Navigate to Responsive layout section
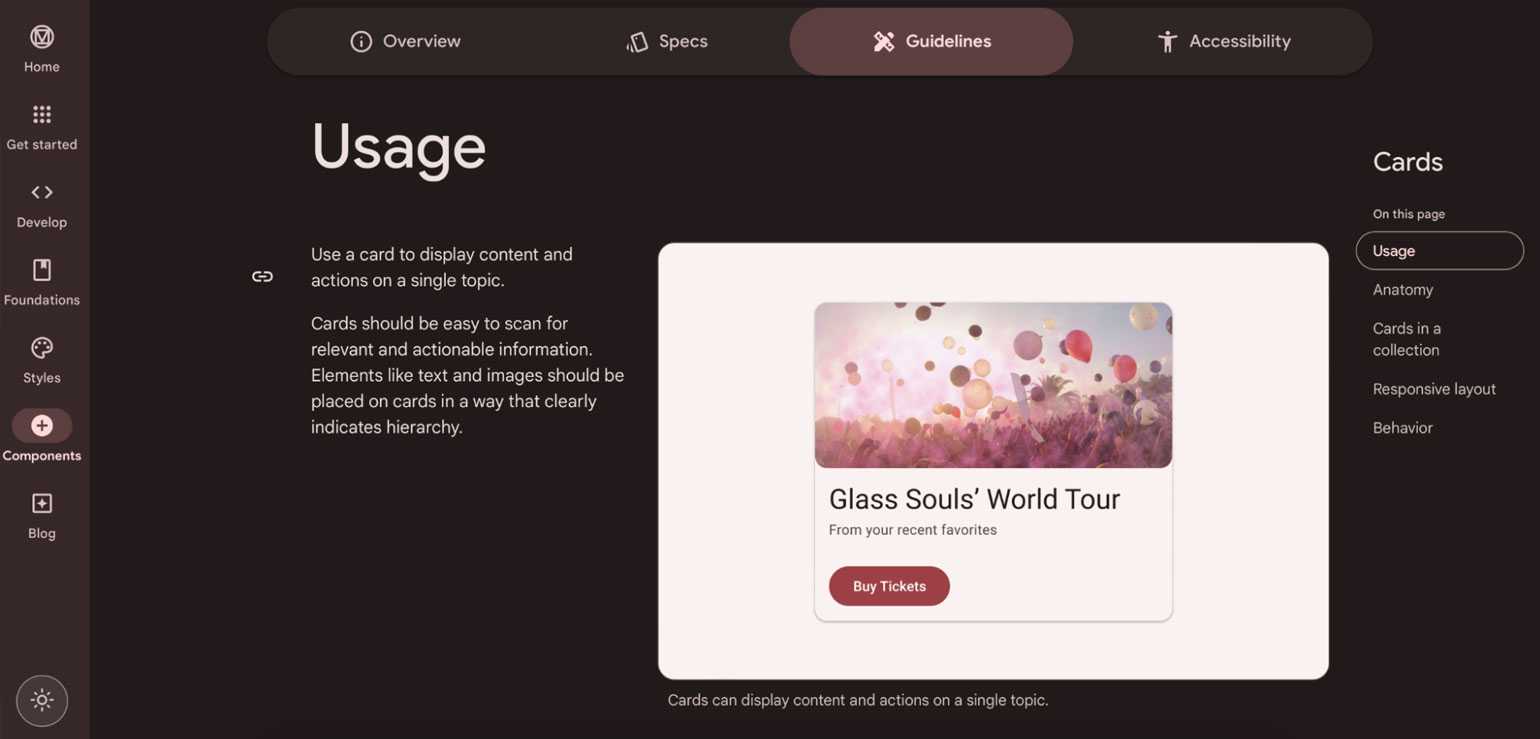The image size is (1540, 739). pos(1434,389)
